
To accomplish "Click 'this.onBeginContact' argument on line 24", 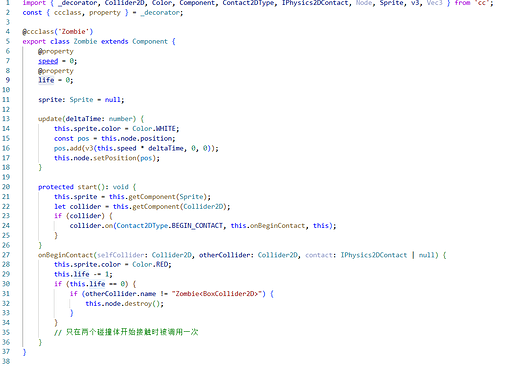I will point(268,226).
